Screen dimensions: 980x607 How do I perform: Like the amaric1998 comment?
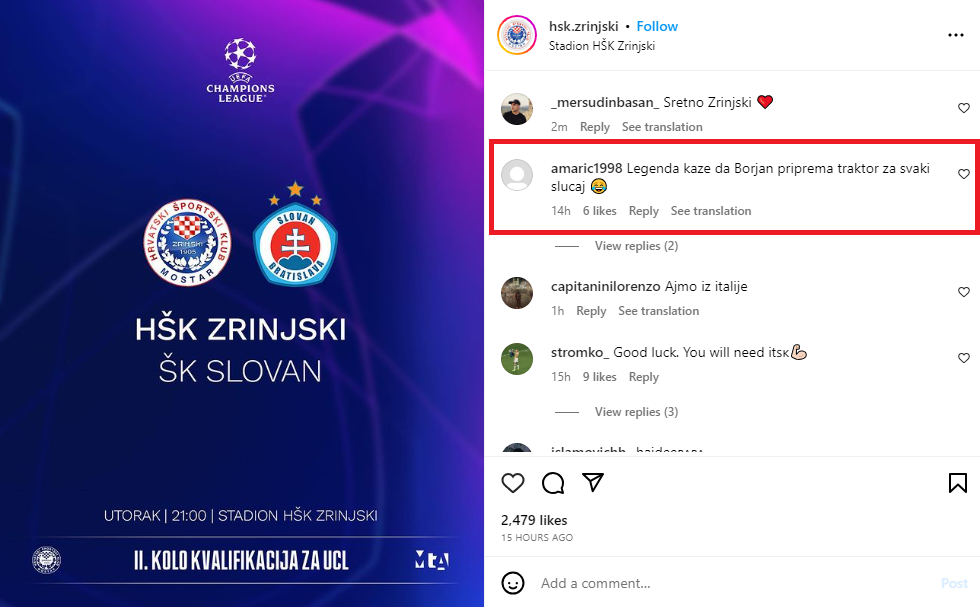pos(964,174)
